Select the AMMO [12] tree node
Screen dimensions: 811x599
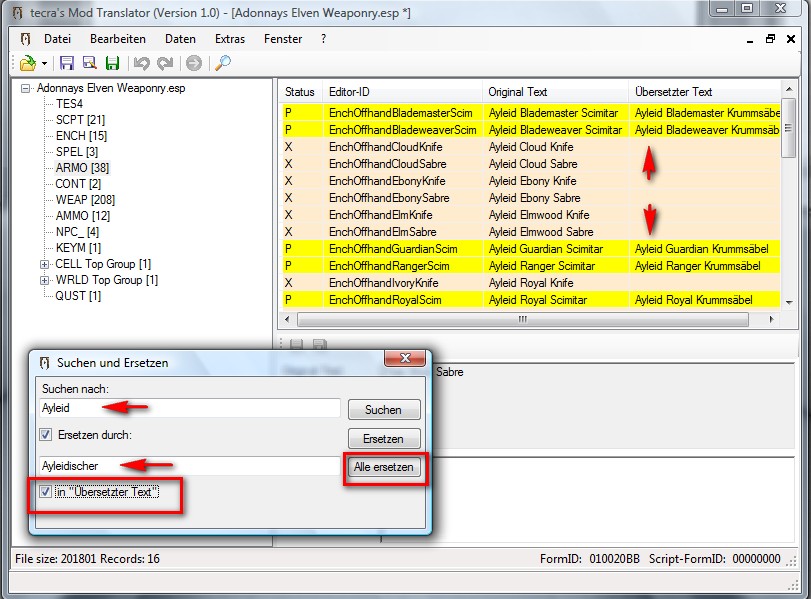click(x=83, y=216)
